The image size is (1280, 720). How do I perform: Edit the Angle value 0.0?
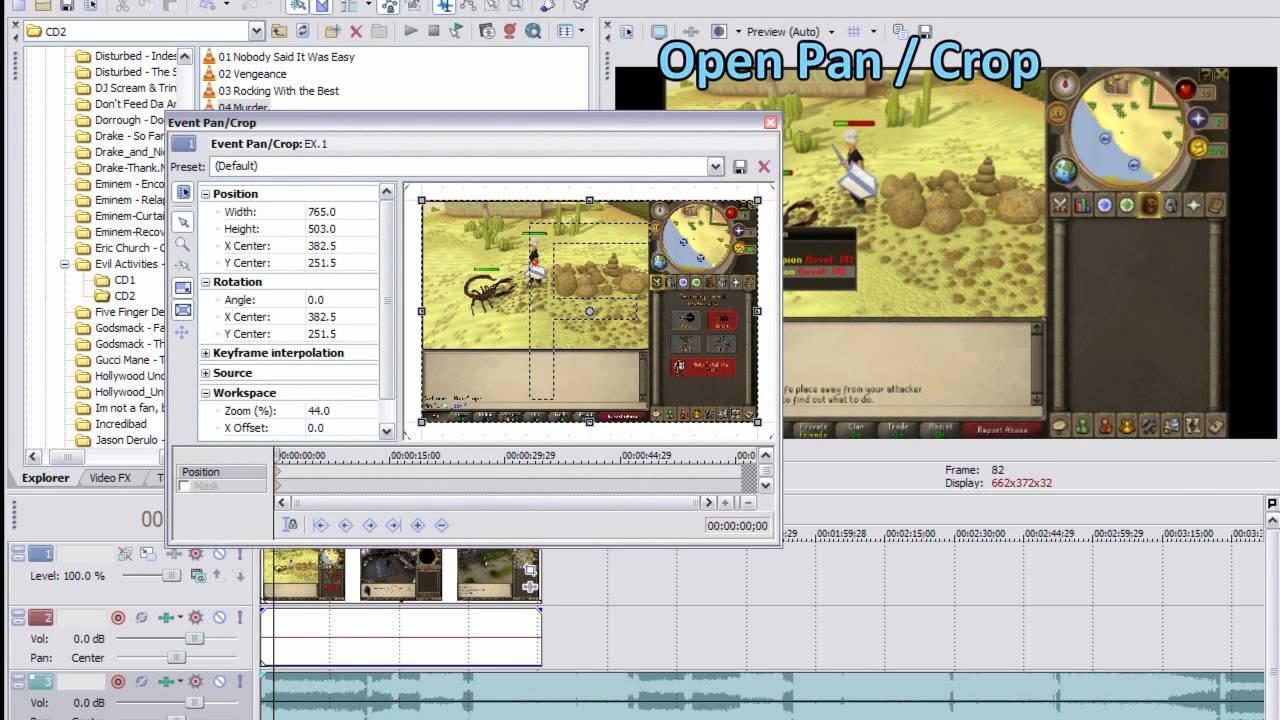pos(341,300)
